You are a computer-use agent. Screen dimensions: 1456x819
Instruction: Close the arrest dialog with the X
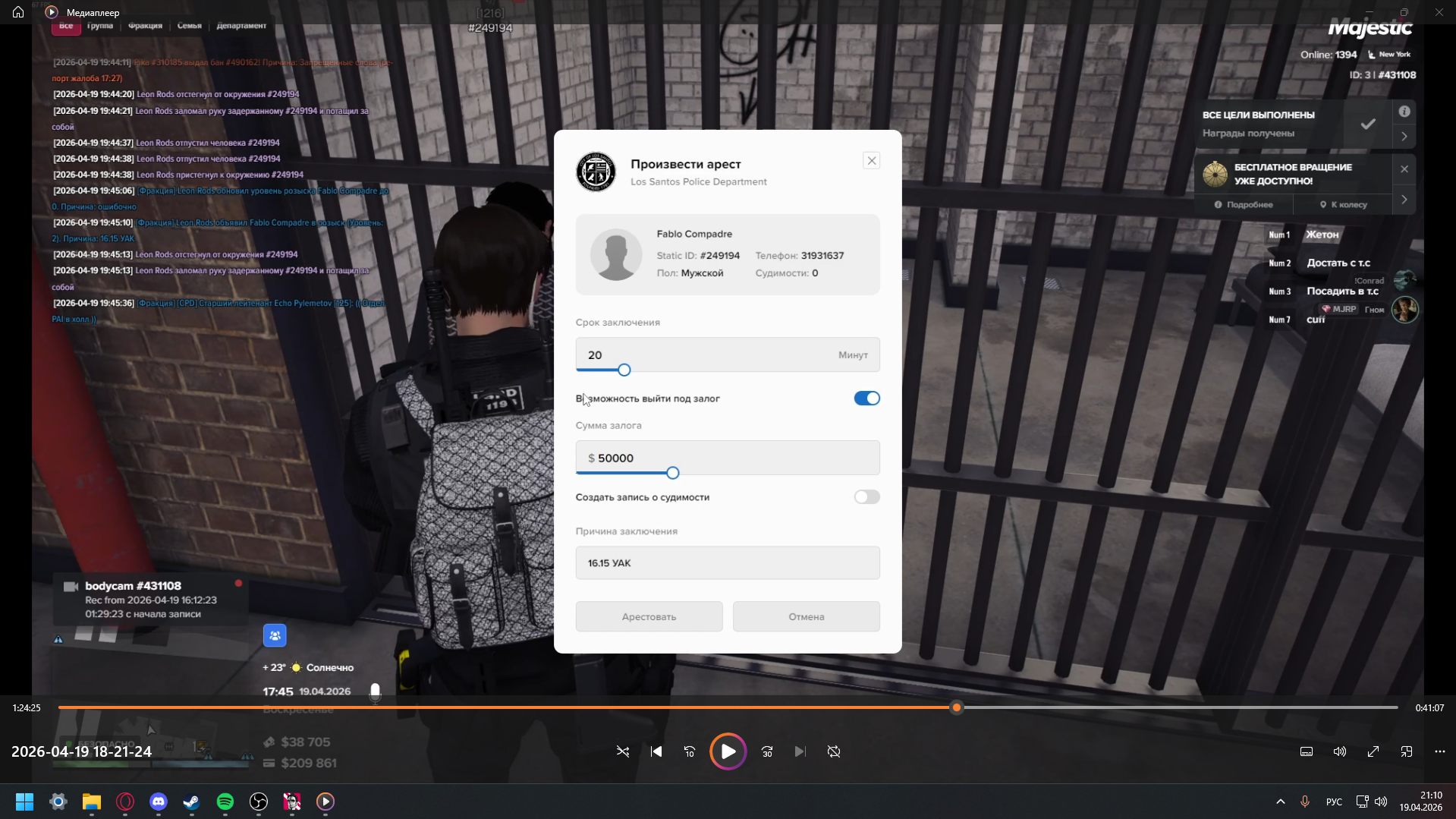tap(871, 161)
